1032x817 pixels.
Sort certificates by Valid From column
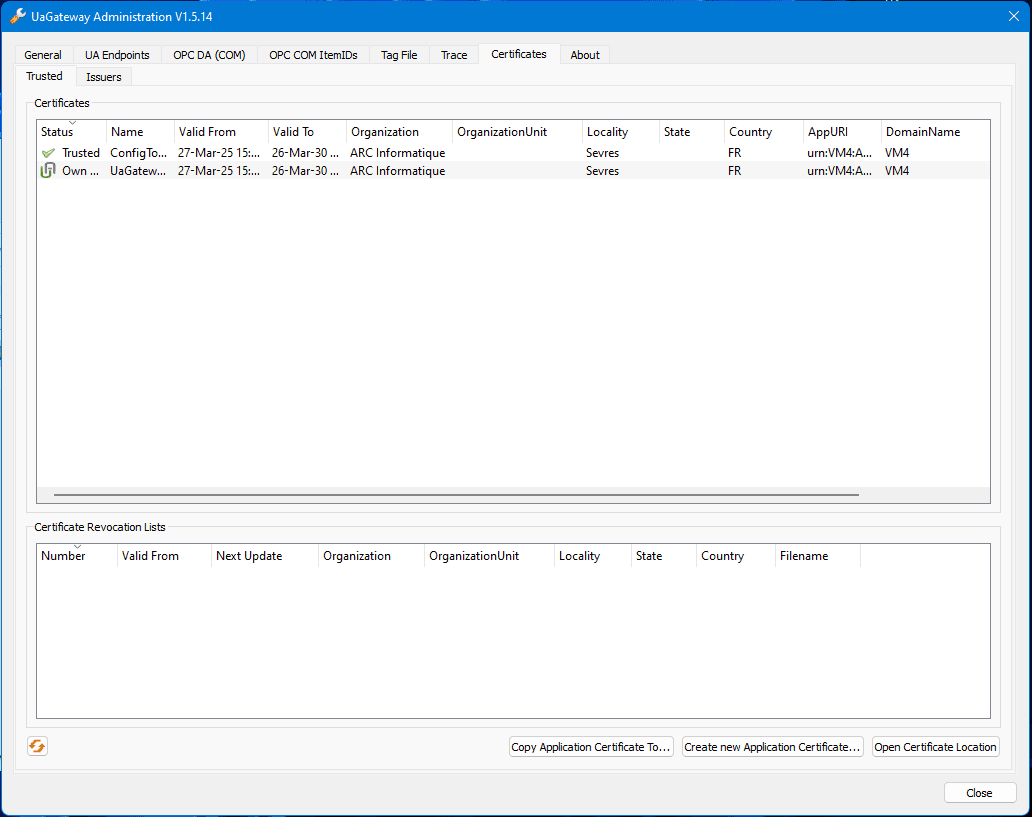tap(222, 132)
